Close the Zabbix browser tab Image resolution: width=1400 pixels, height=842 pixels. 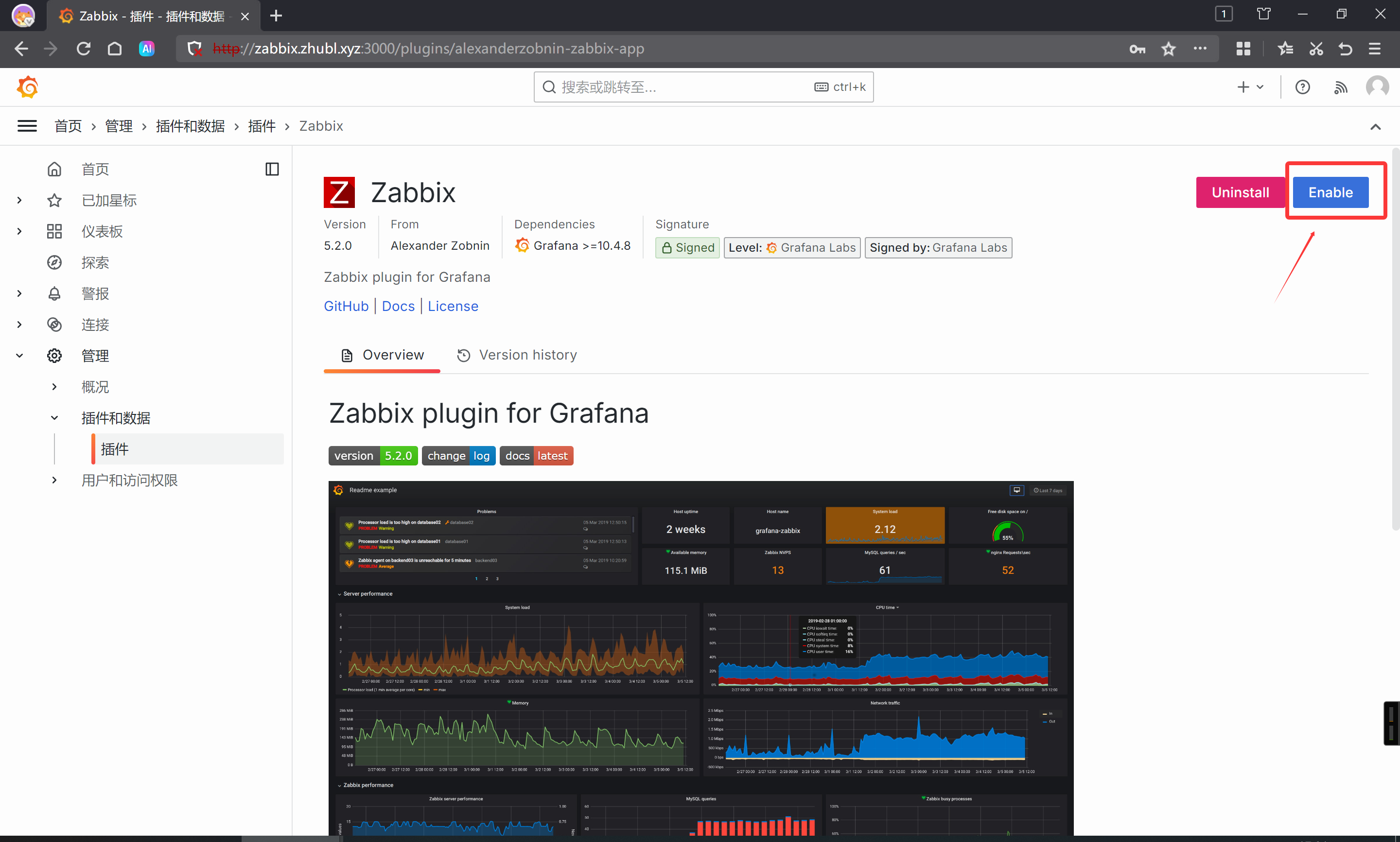pyautogui.click(x=245, y=17)
